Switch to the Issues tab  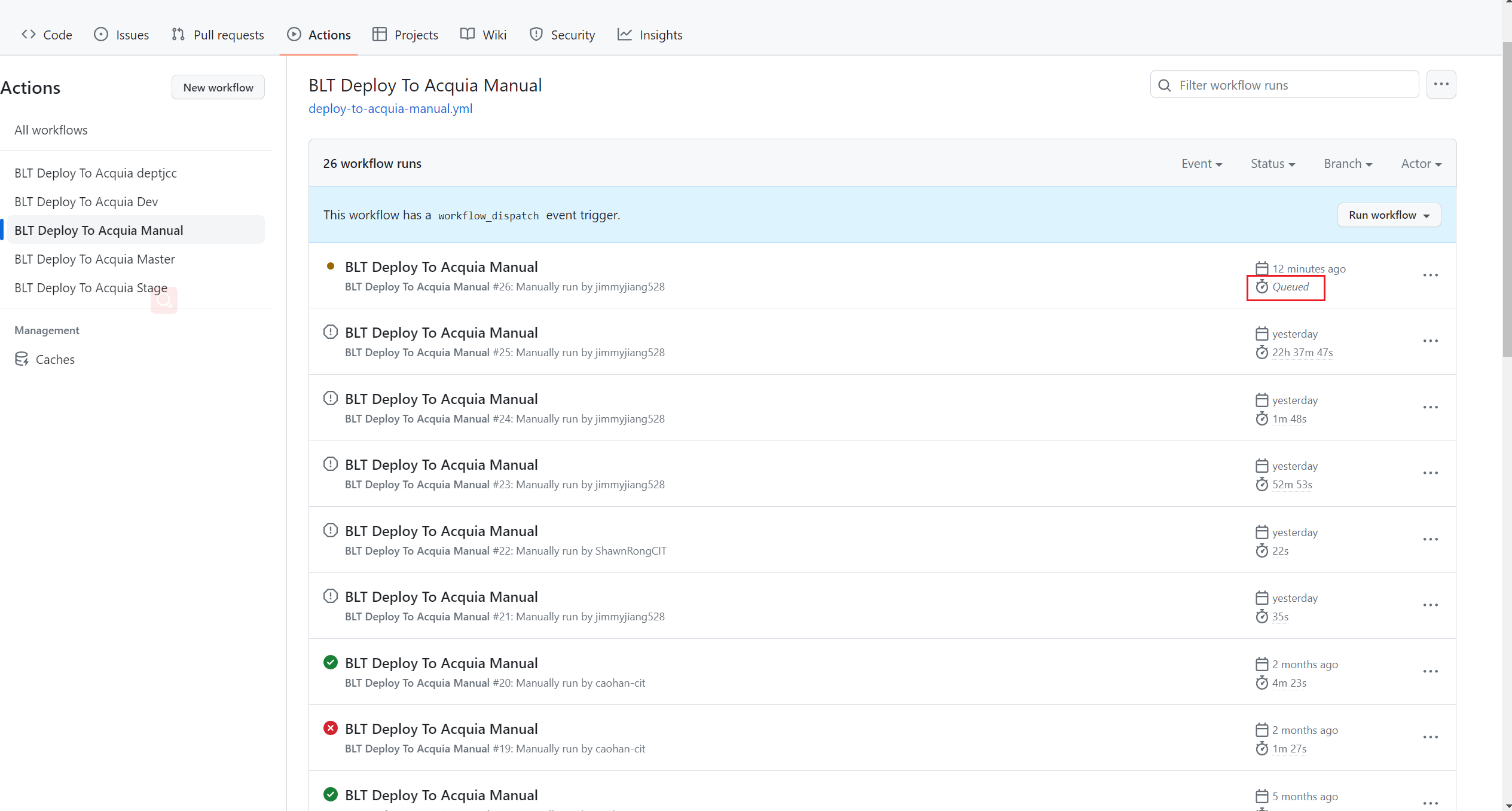pos(121,35)
